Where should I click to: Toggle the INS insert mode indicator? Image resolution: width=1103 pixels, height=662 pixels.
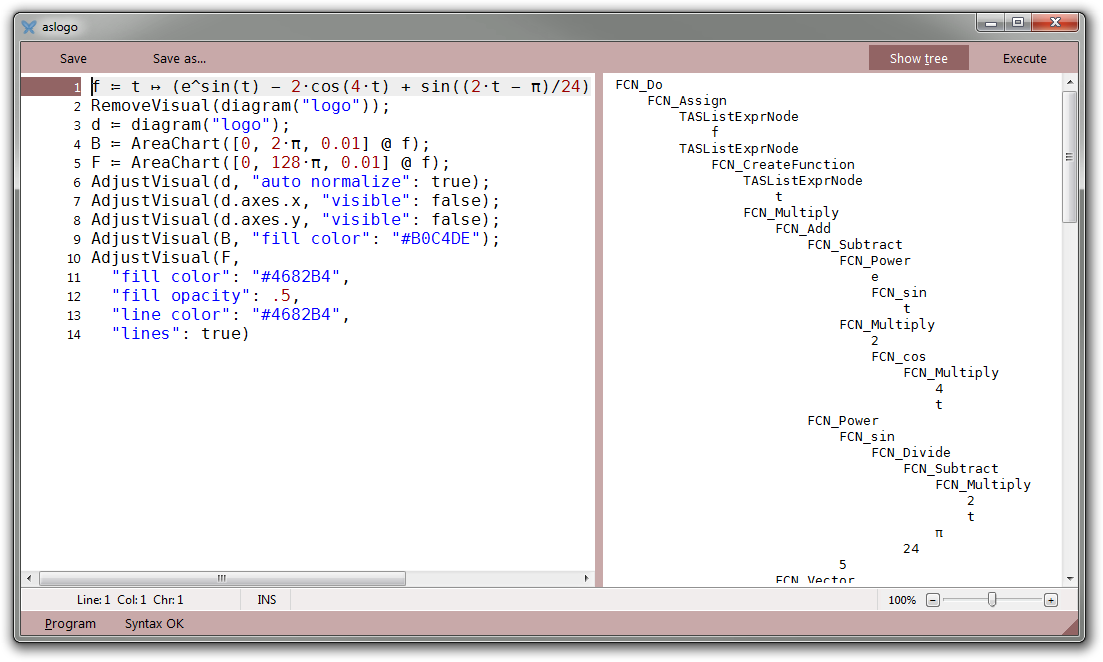[267, 600]
